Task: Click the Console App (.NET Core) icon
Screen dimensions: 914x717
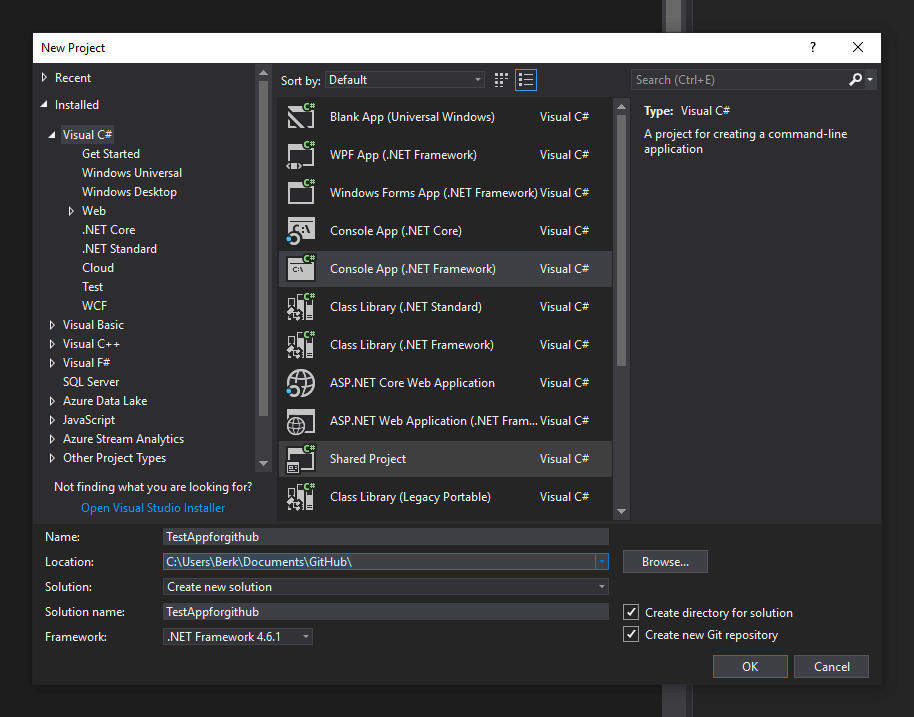Action: click(301, 230)
